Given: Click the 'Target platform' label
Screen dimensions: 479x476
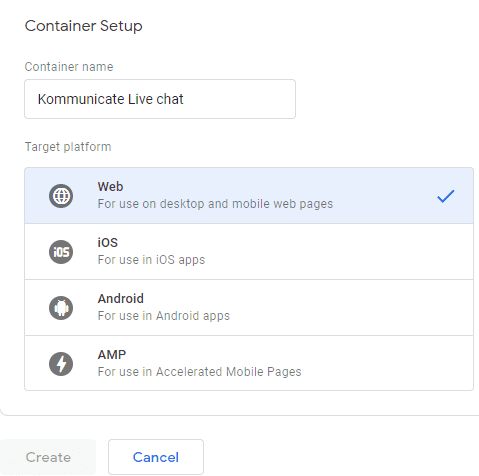Looking at the screenshot, I should [x=68, y=147].
